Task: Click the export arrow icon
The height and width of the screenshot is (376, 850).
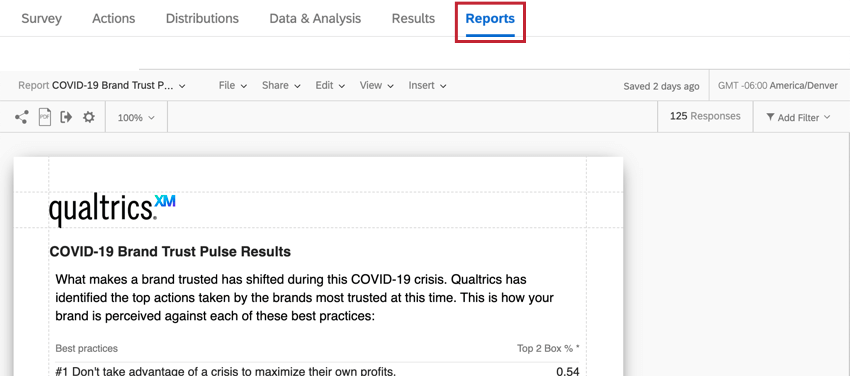Action: pos(66,117)
